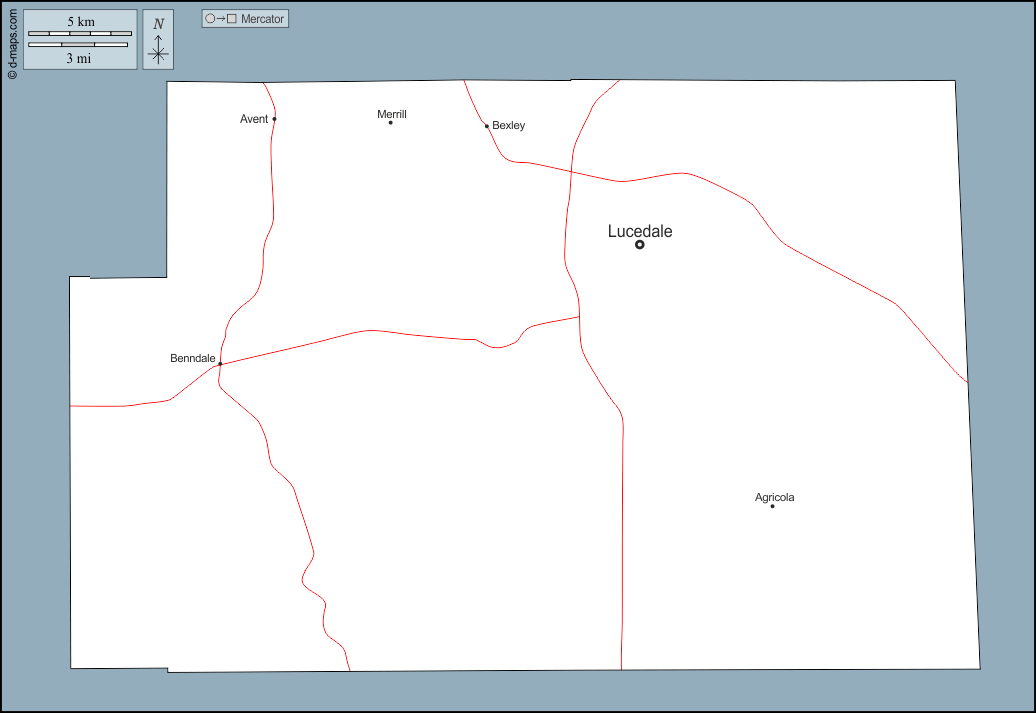
Task: Click the 5 km scale label
Action: click(81, 22)
